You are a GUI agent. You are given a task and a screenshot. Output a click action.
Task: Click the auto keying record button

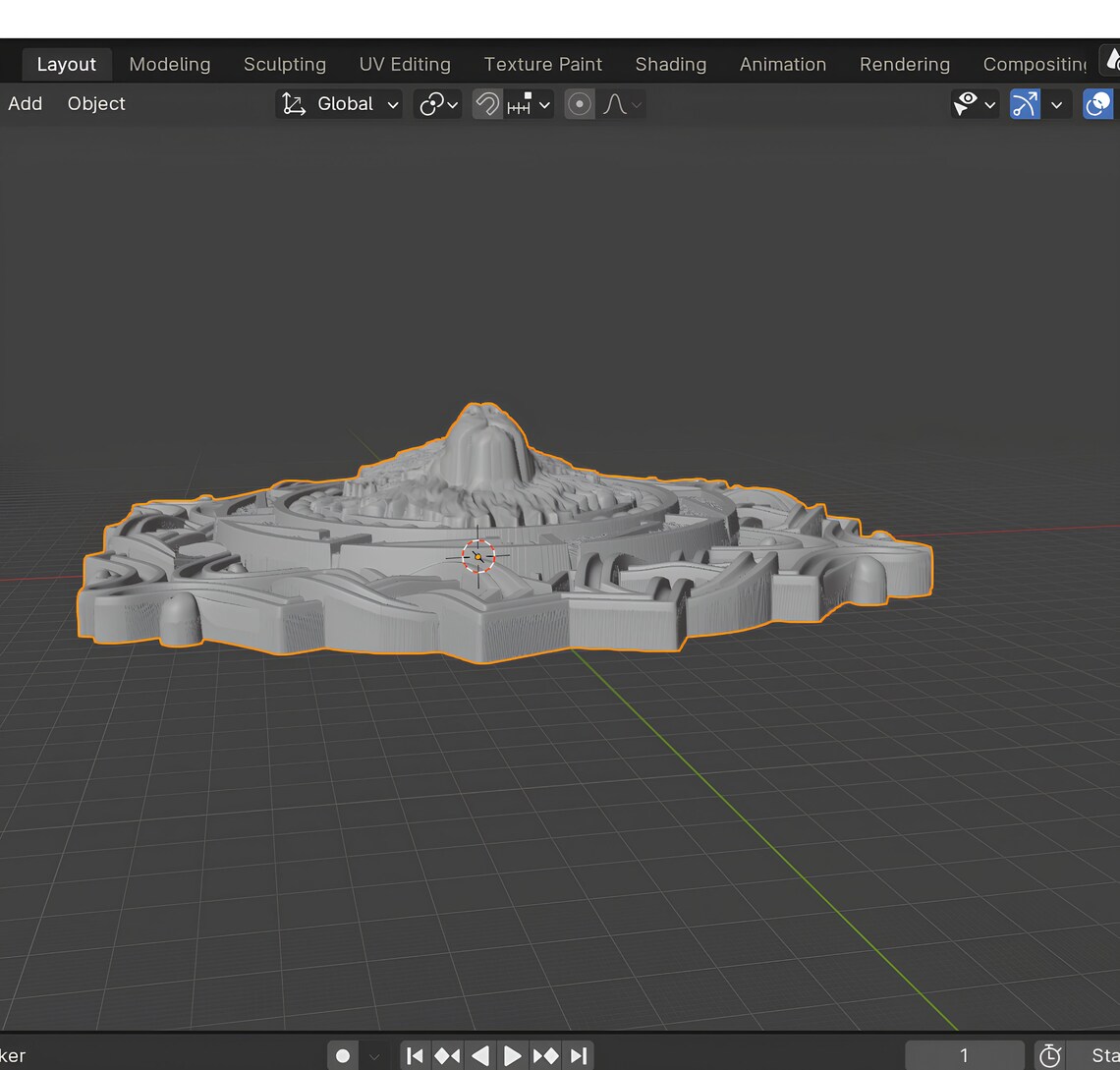(342, 1055)
